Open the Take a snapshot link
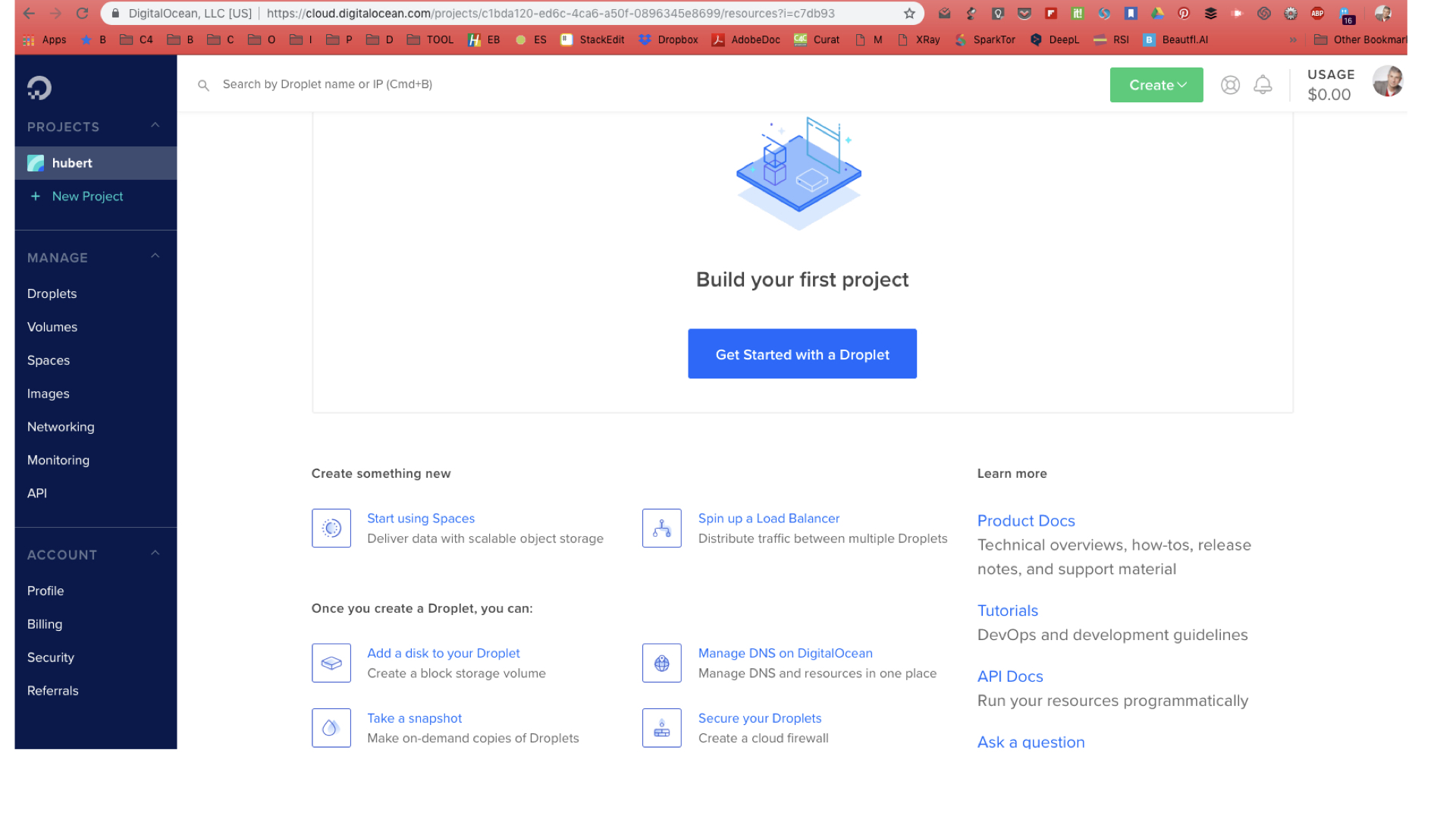 point(415,719)
